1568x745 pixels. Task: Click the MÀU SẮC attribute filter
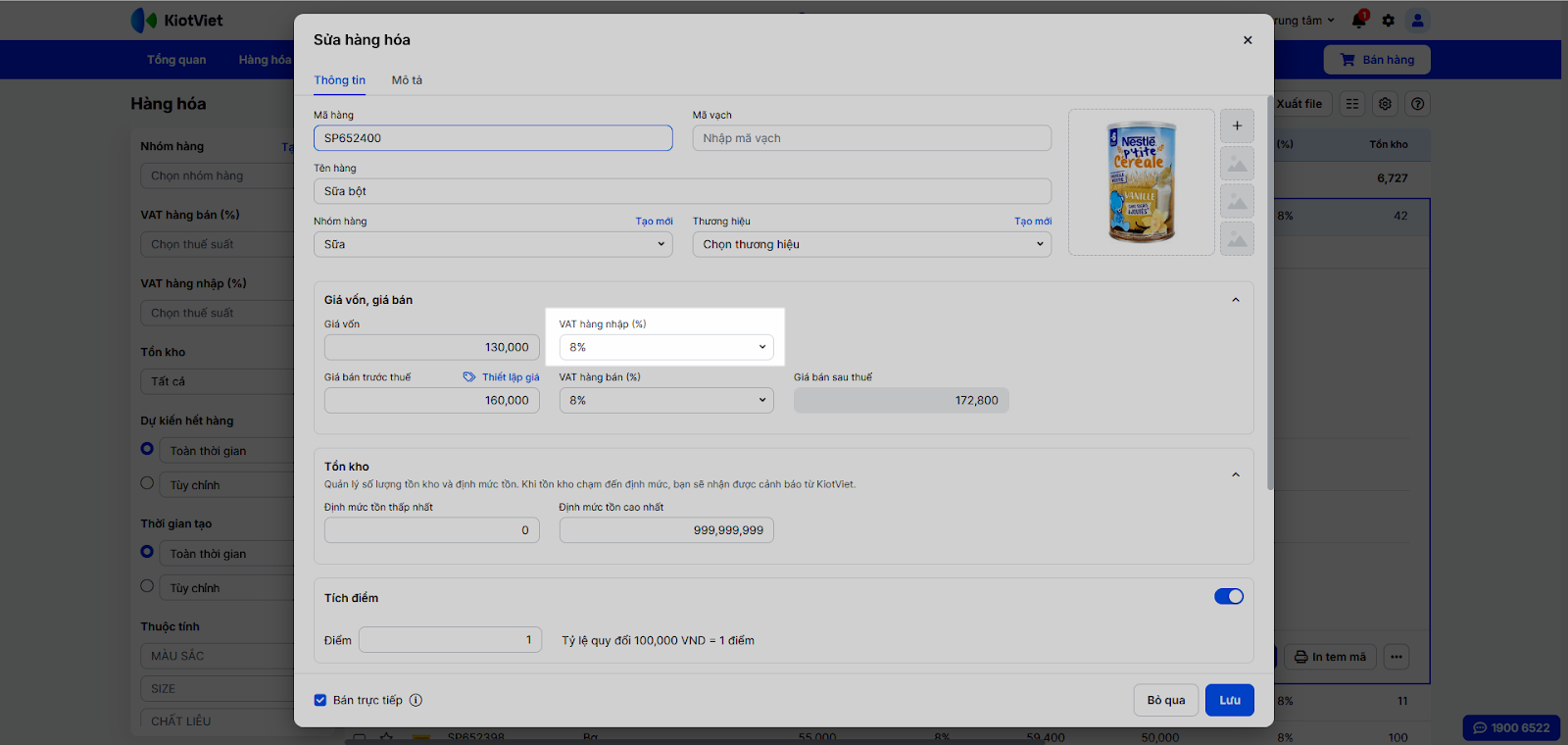(x=218, y=656)
